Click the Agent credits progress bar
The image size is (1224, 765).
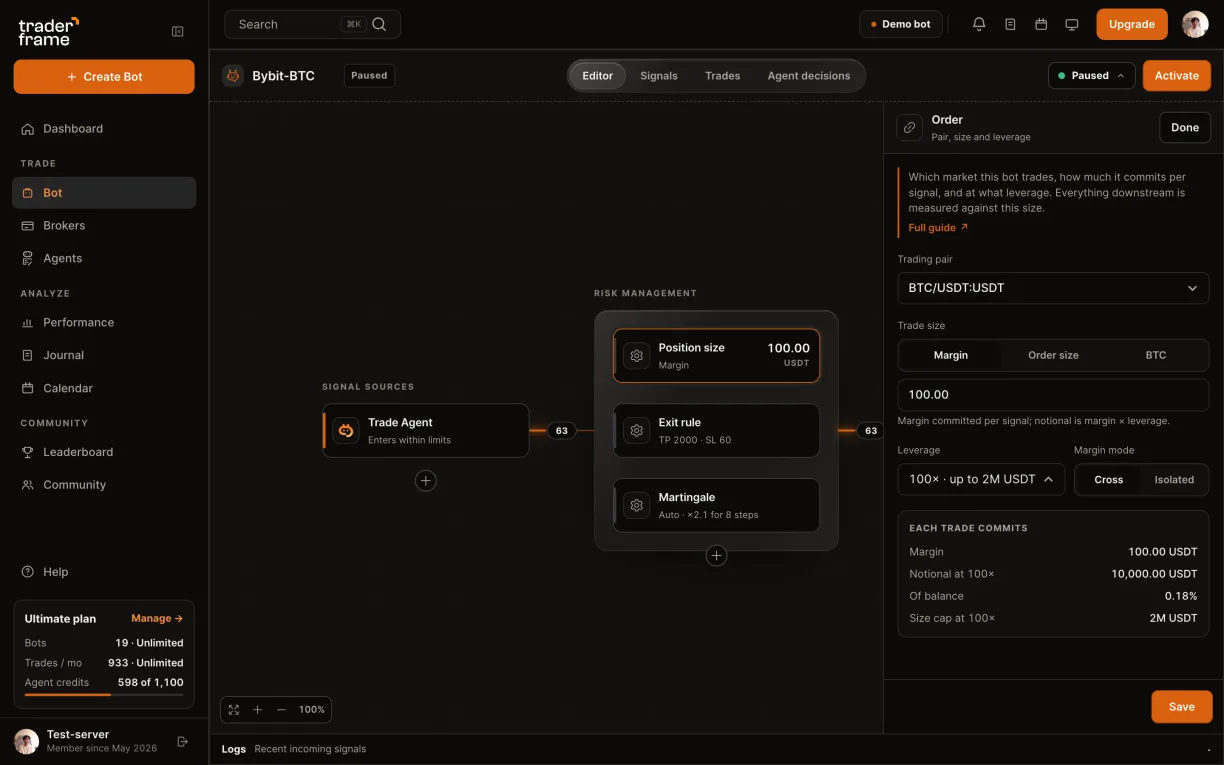(104, 694)
